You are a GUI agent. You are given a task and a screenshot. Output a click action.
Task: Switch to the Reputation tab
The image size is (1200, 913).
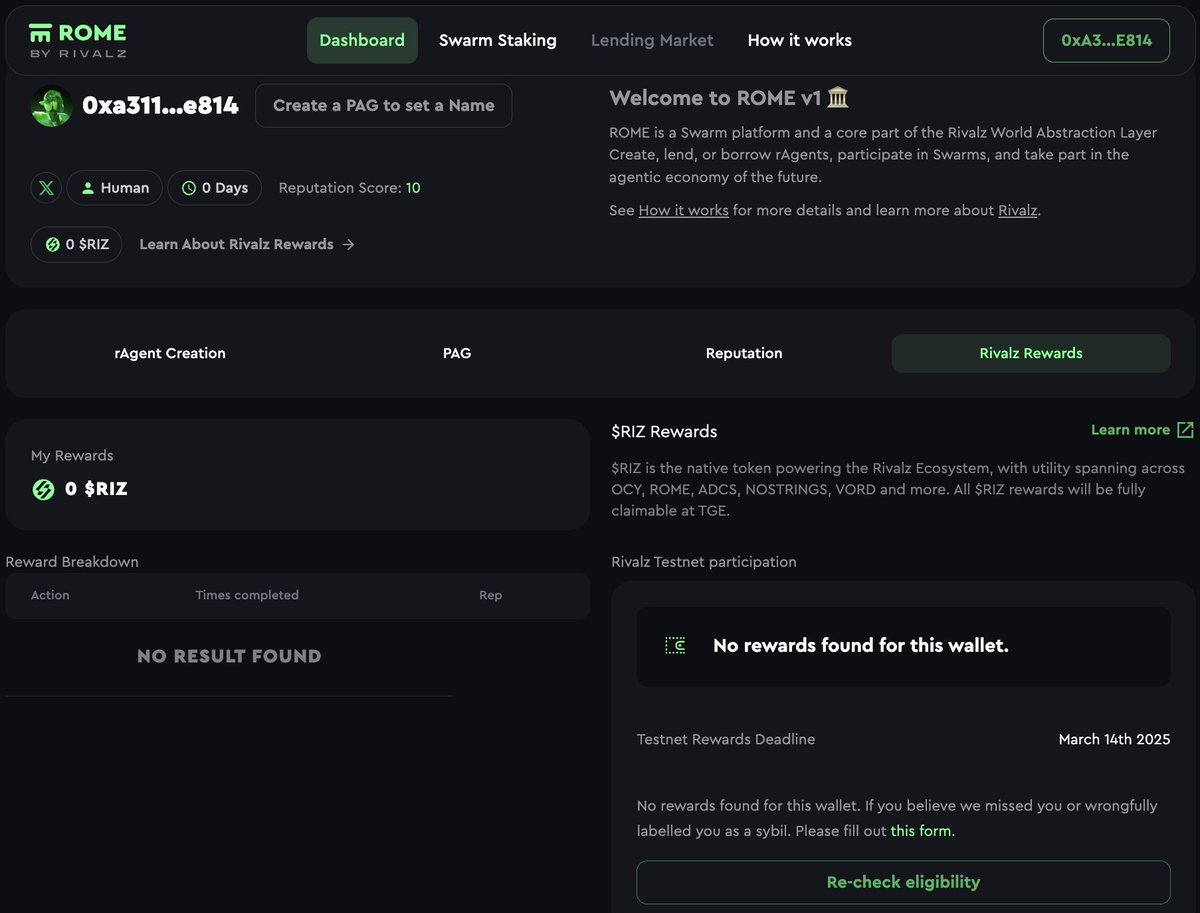coord(744,353)
